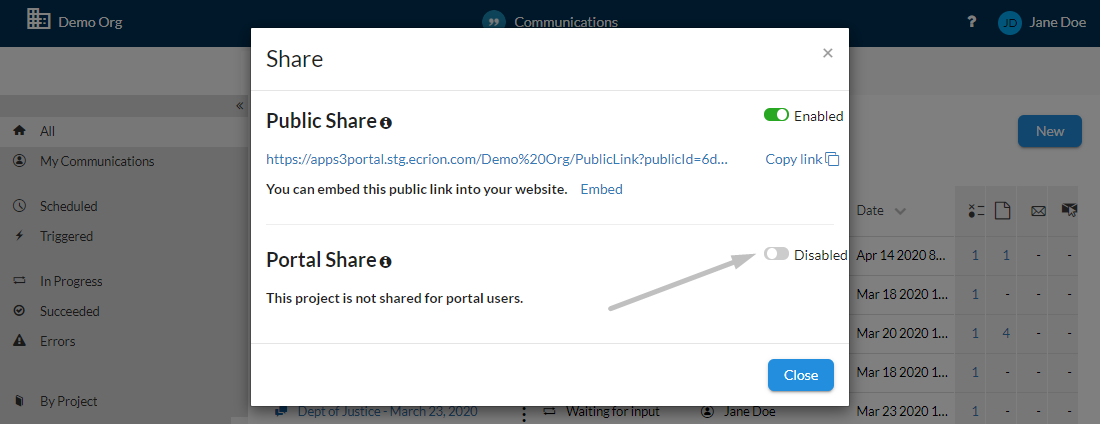Enable the Portal Share toggle
This screenshot has width=1100, height=424.
(x=776, y=254)
